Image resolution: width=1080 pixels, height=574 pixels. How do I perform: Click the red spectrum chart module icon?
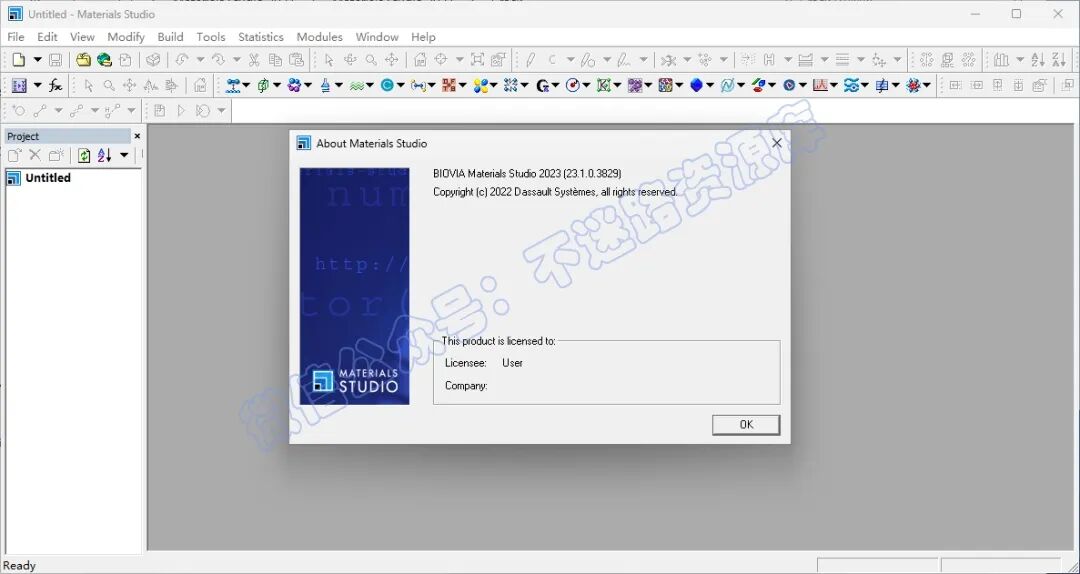pyautogui.click(x=820, y=85)
